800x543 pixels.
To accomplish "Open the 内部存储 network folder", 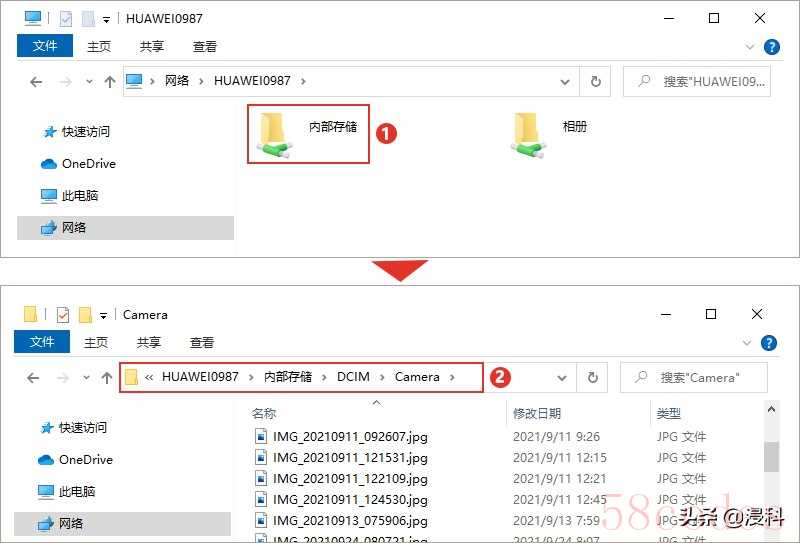I will [x=308, y=134].
